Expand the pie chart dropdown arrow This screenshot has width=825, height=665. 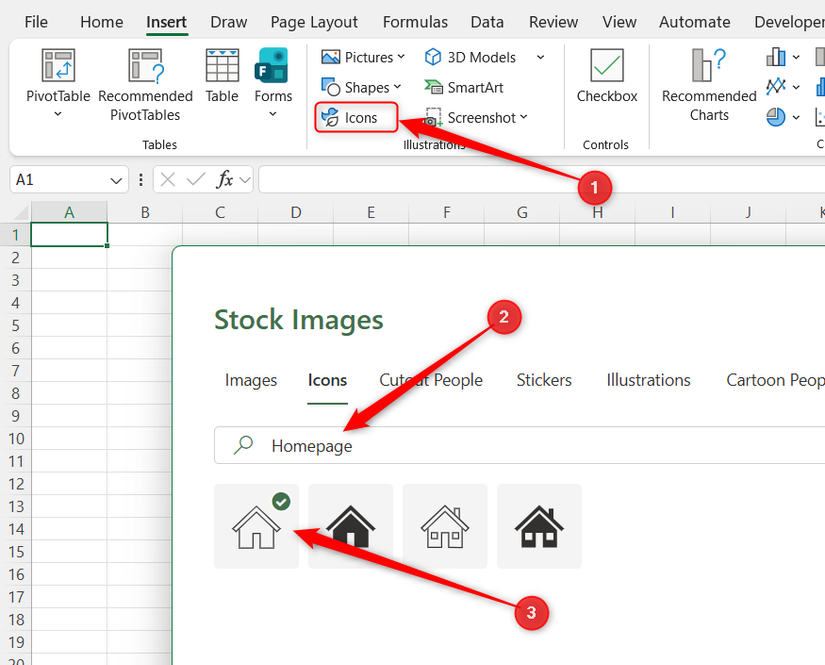pyautogui.click(x=796, y=117)
